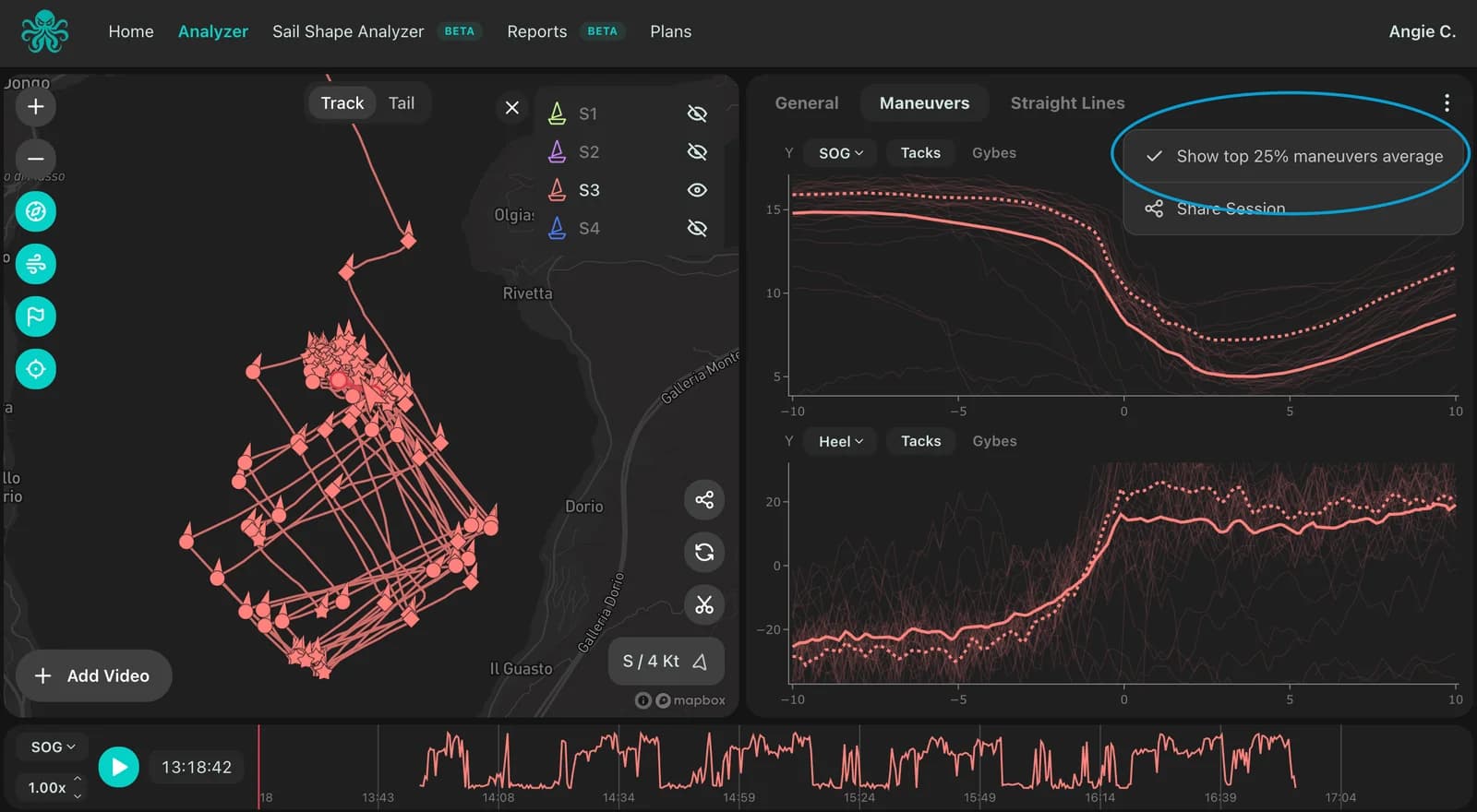1477x812 pixels.
Task: Open the Plans page
Action: (x=670, y=31)
